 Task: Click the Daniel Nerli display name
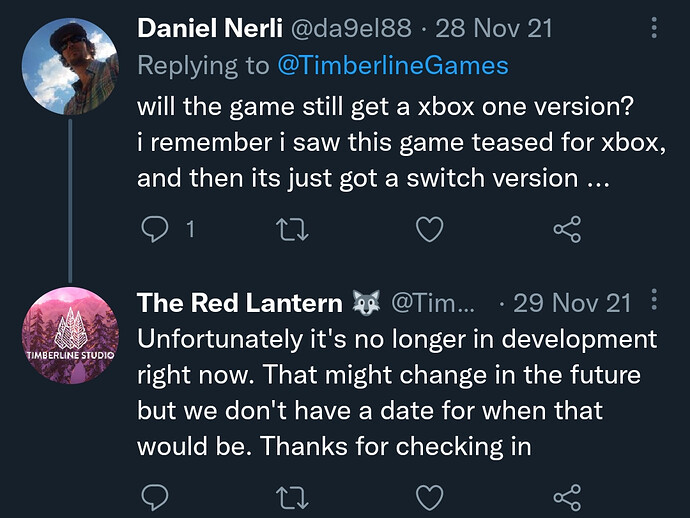[210, 28]
